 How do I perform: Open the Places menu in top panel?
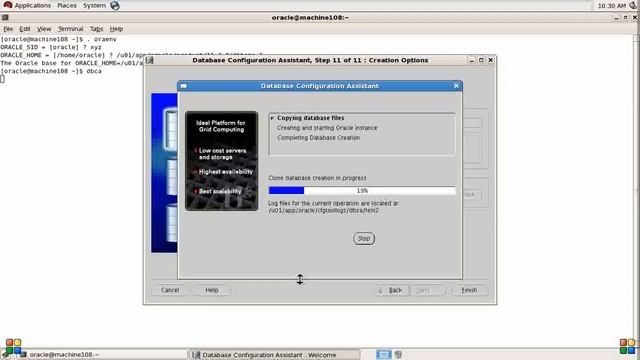tap(67, 5)
